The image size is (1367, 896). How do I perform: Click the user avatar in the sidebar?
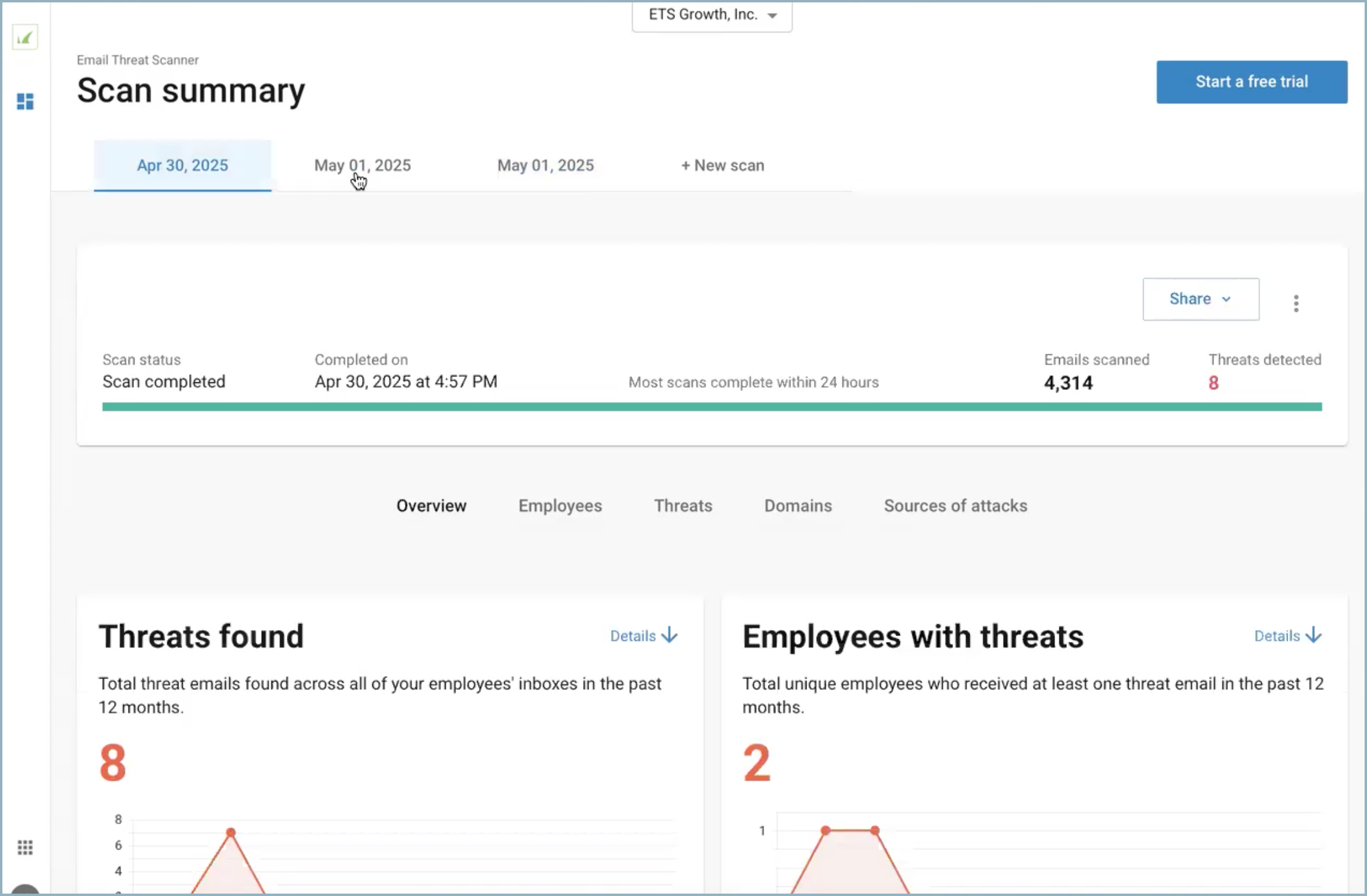click(25, 889)
